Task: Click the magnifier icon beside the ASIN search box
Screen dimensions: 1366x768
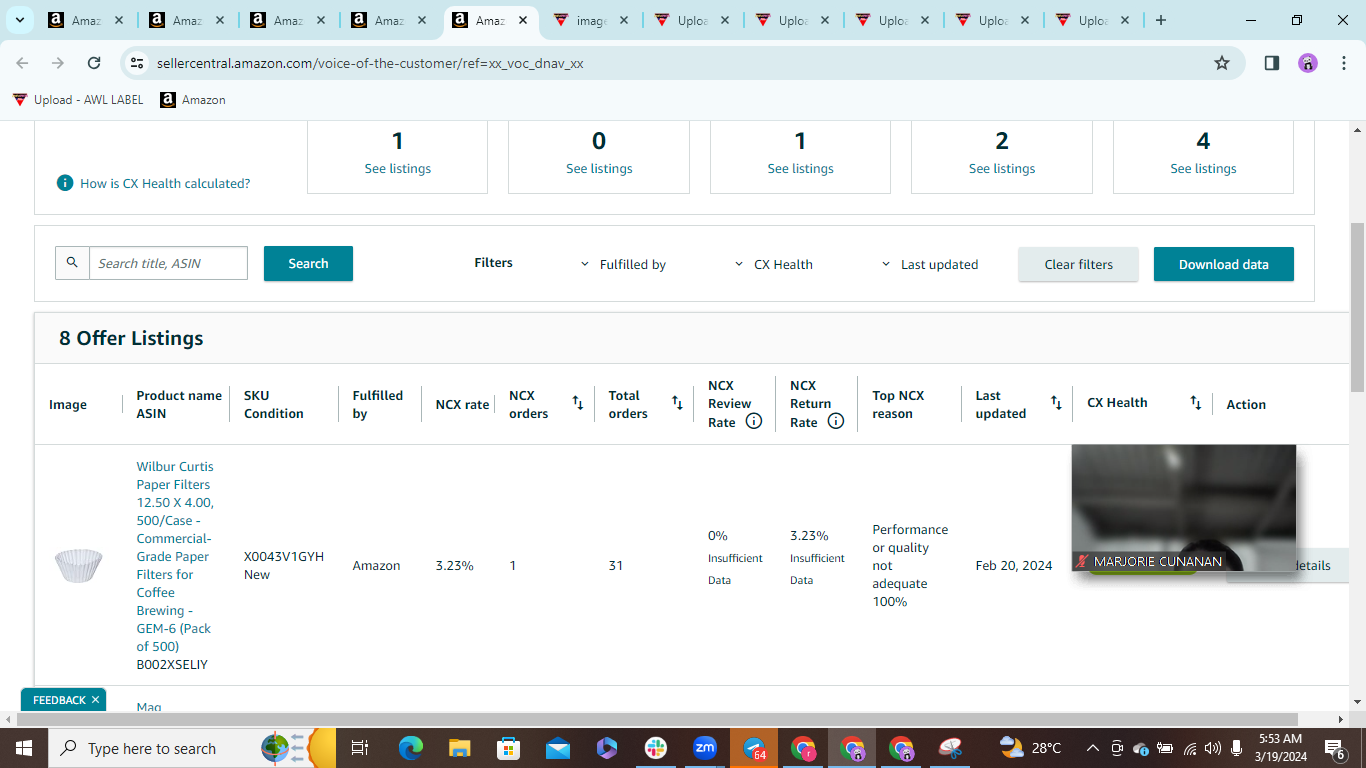Action: point(72,263)
